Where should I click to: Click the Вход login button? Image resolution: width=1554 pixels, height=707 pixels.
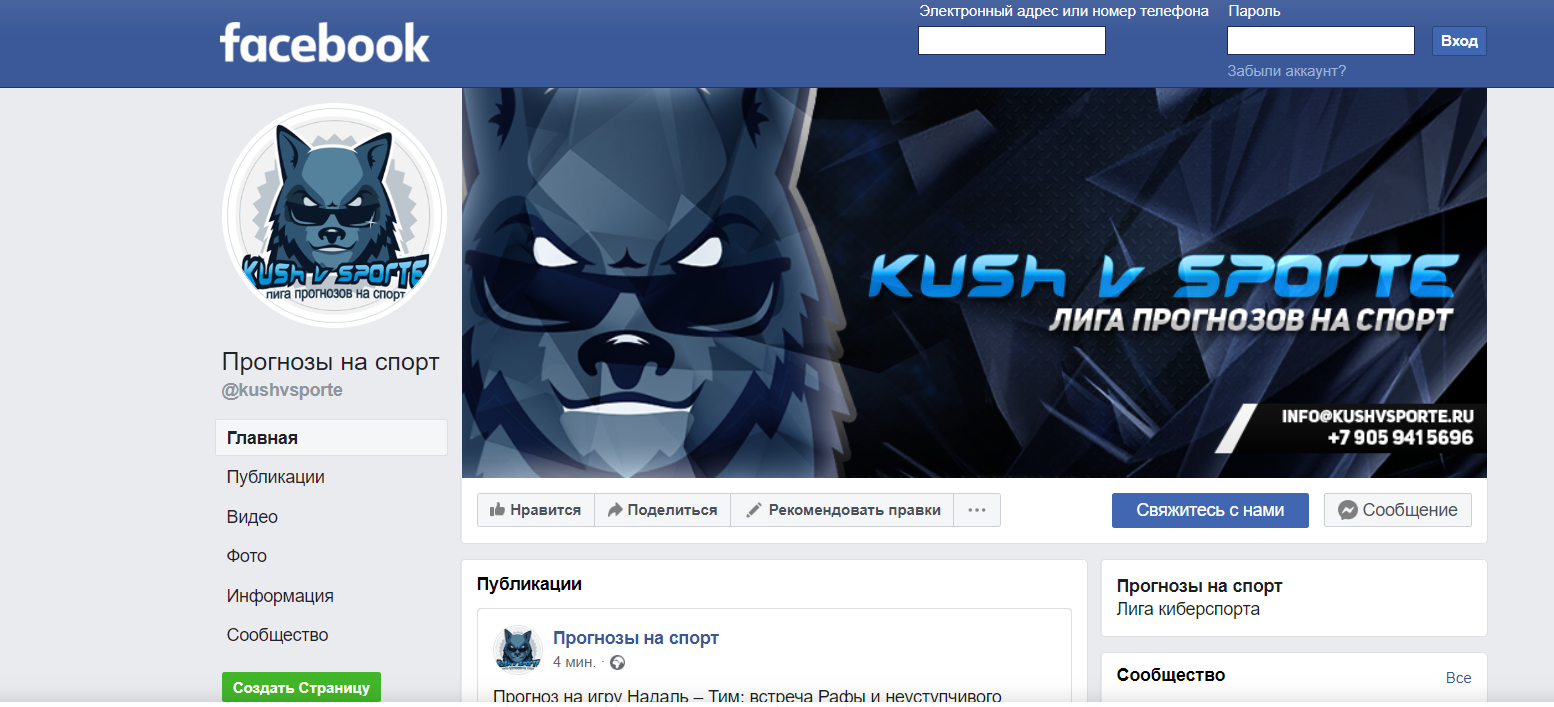[1460, 41]
